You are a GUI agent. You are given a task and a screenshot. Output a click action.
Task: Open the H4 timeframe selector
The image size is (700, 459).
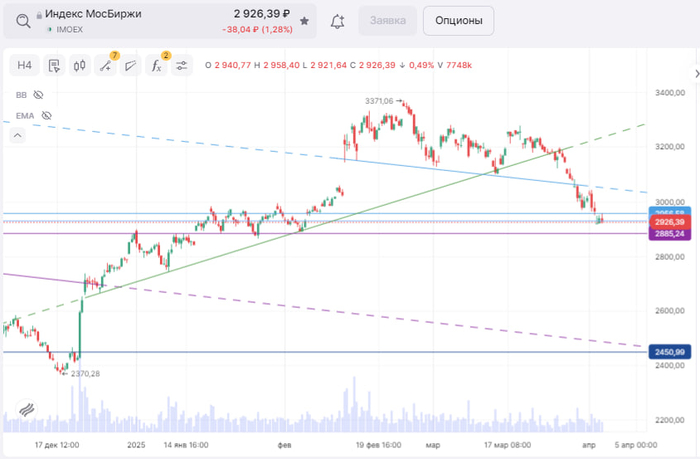(25, 66)
